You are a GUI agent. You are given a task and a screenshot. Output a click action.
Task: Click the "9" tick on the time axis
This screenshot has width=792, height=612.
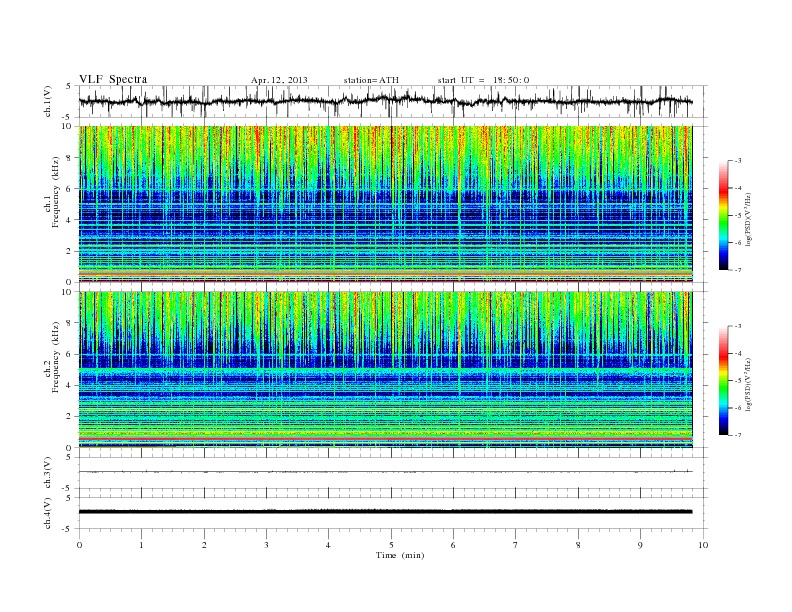(x=640, y=545)
